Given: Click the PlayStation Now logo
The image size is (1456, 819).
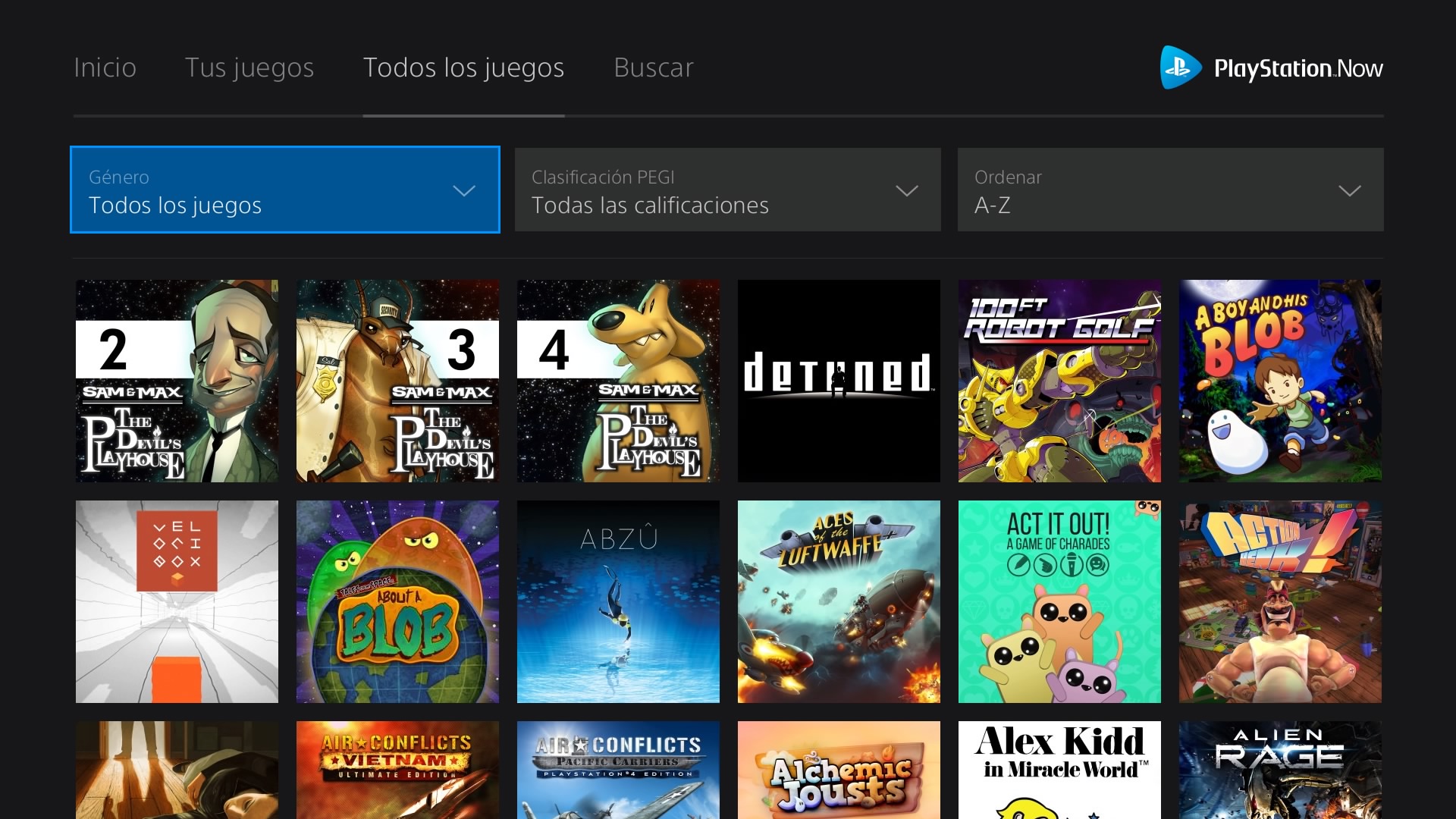Looking at the screenshot, I should point(1272,67).
